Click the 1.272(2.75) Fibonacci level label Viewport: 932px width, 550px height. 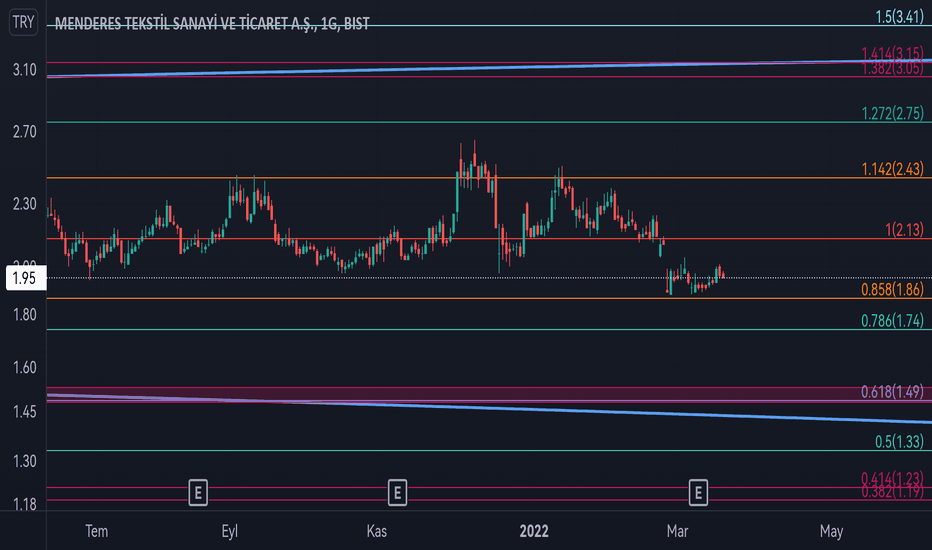[x=892, y=113]
